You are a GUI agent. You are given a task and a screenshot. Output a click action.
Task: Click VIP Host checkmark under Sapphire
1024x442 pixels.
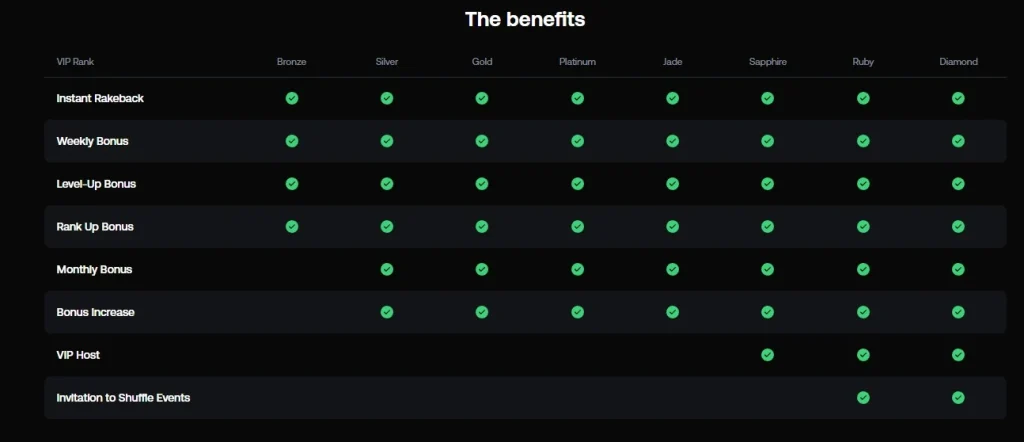(767, 355)
